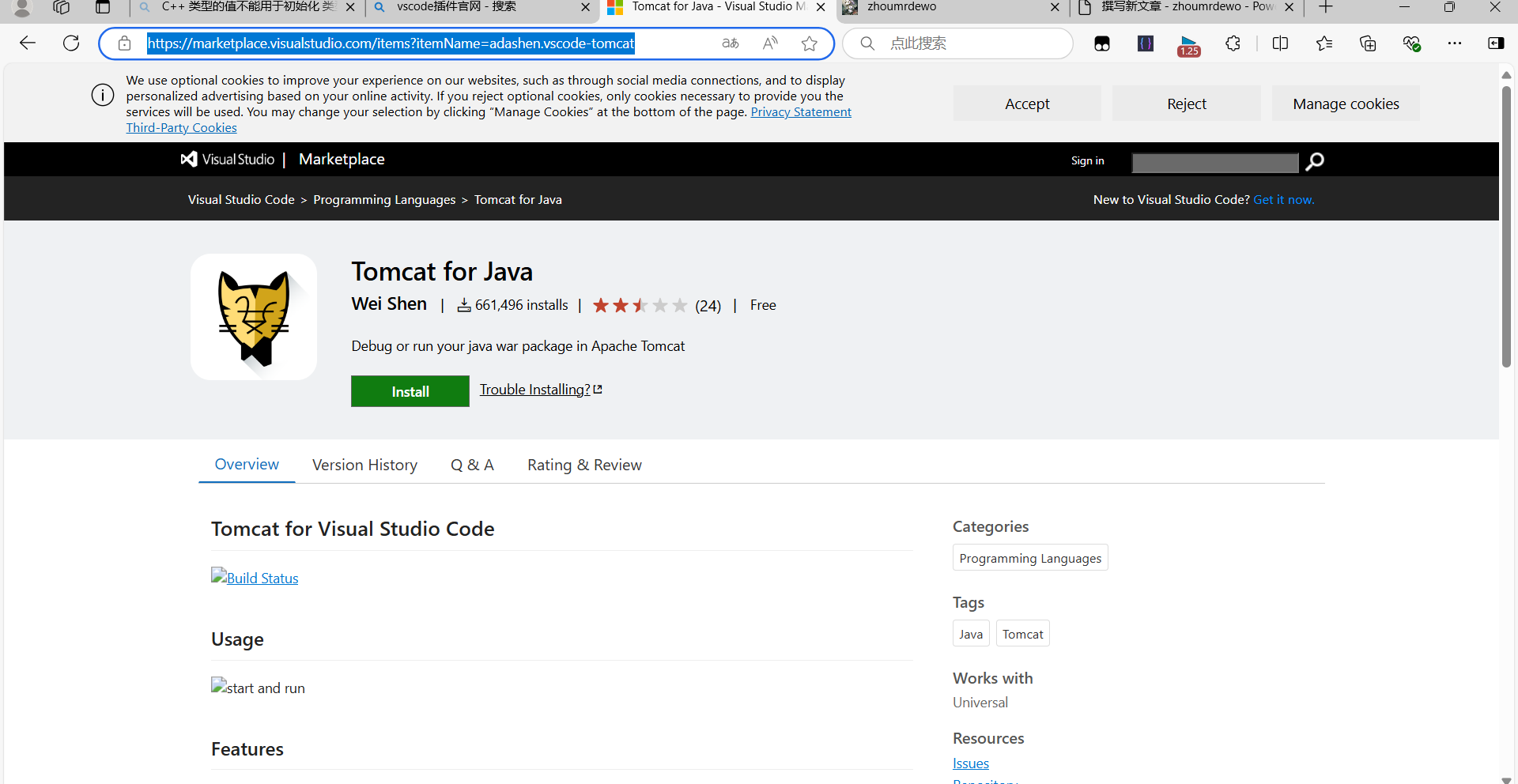Open the Version History tab
Image resolution: width=1518 pixels, height=784 pixels.
pos(364,465)
